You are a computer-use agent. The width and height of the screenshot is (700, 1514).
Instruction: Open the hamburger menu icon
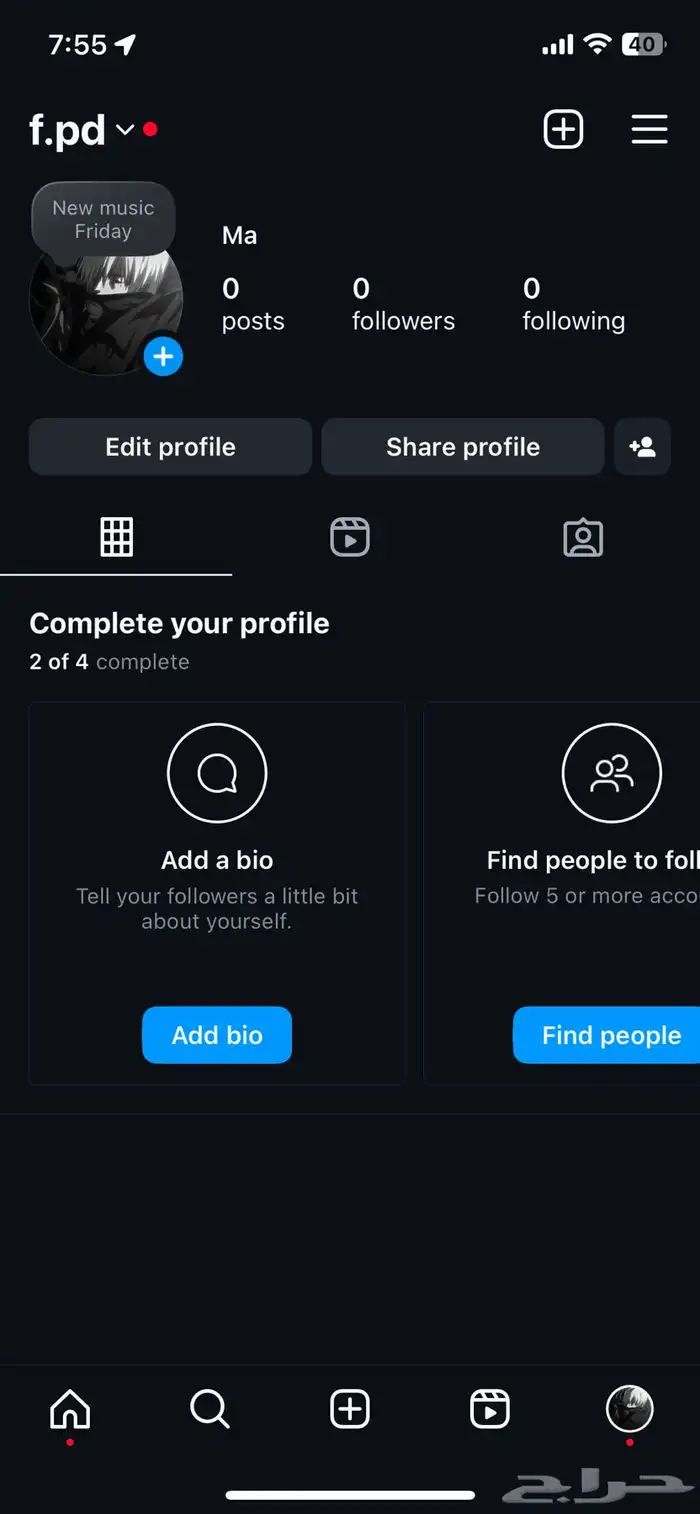coord(649,129)
